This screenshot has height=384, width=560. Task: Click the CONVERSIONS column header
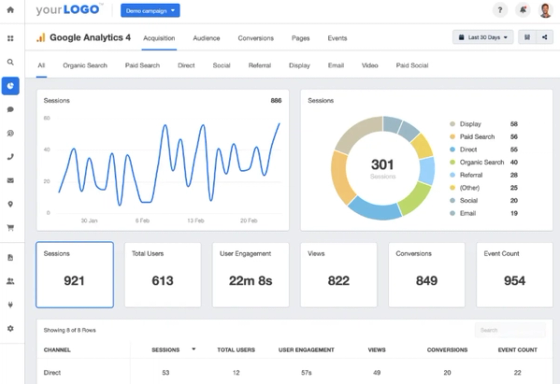pos(447,350)
